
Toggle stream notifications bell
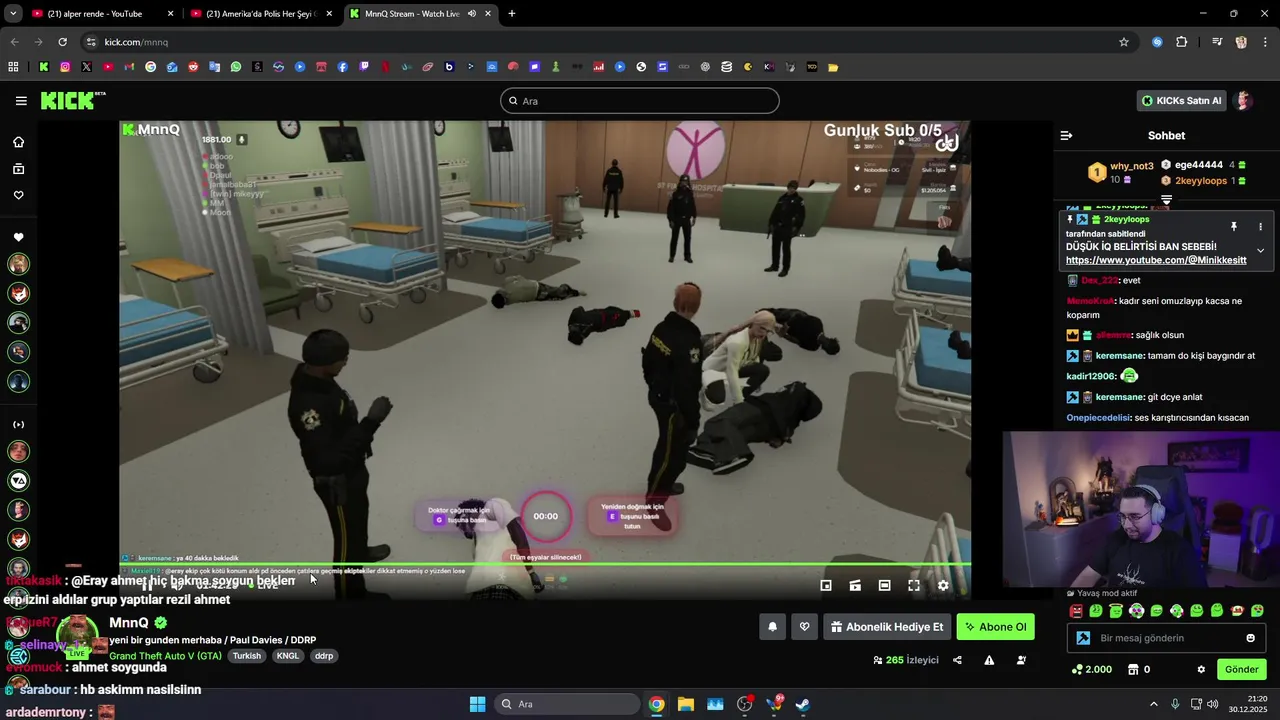click(772, 627)
